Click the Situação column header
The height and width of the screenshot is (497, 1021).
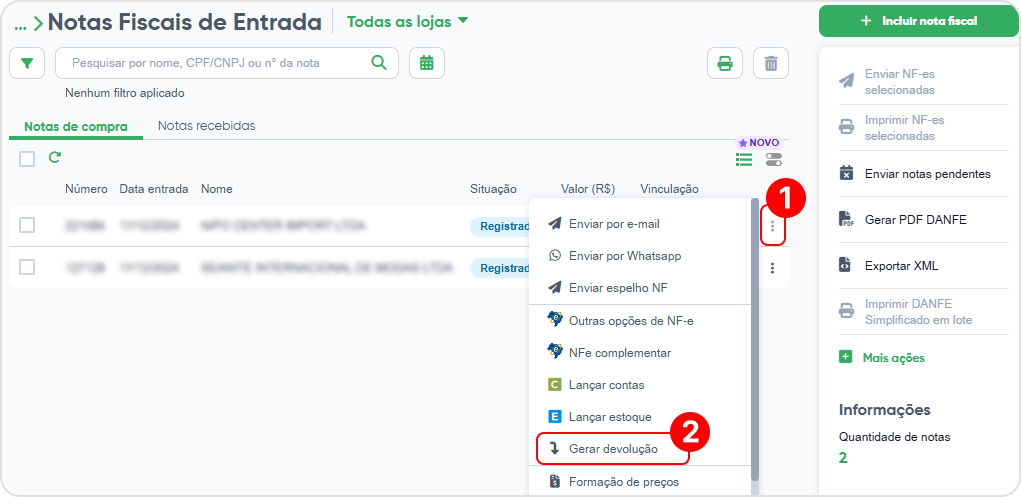[x=493, y=189]
